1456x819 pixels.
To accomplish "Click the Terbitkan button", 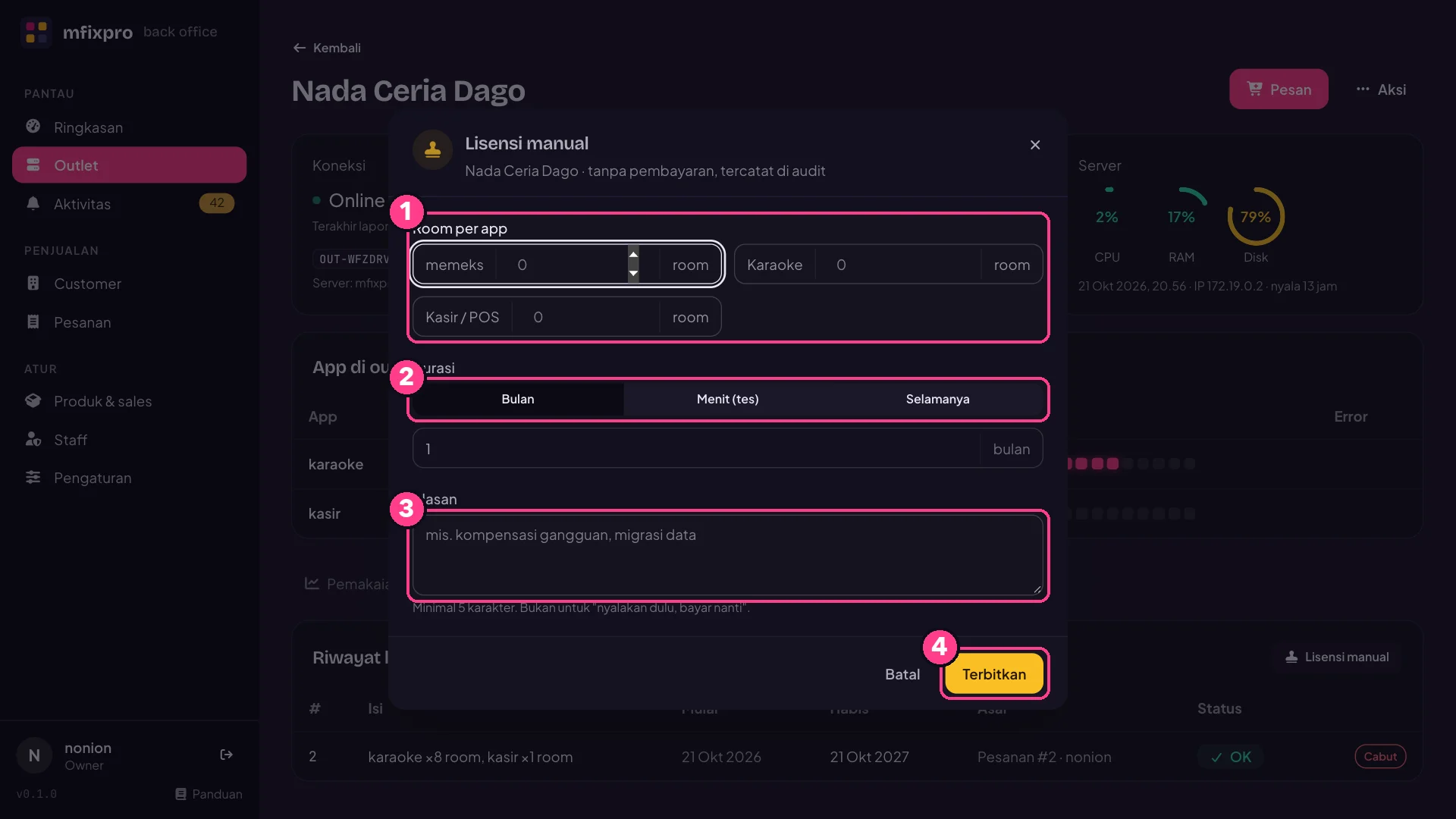I will click(994, 674).
